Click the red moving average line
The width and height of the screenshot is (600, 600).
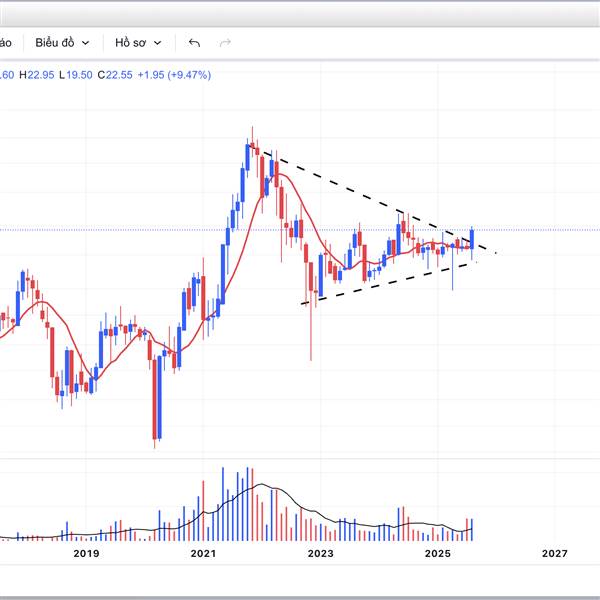coord(245,242)
